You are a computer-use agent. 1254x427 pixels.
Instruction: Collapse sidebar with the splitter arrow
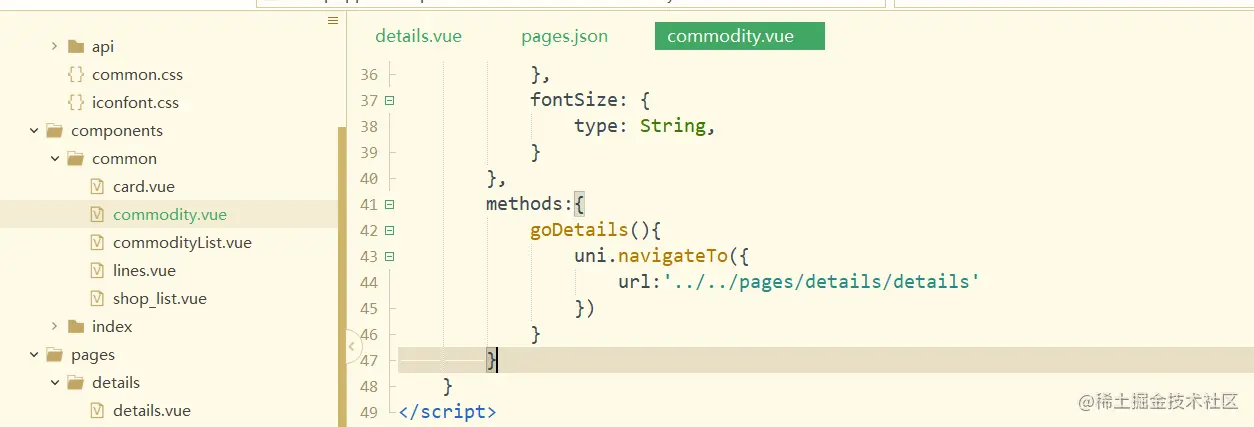351,347
